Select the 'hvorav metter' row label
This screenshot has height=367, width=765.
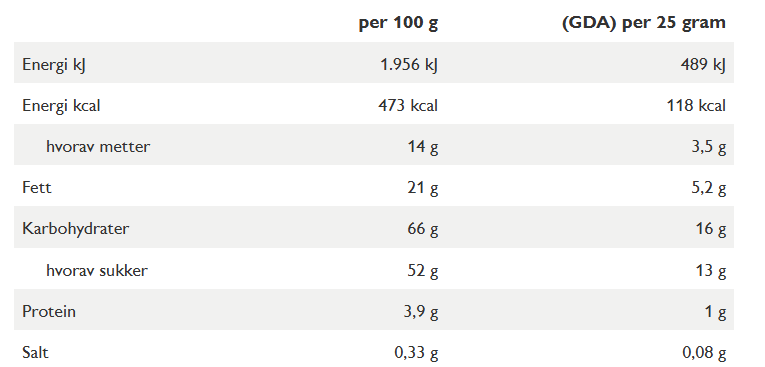(98, 147)
